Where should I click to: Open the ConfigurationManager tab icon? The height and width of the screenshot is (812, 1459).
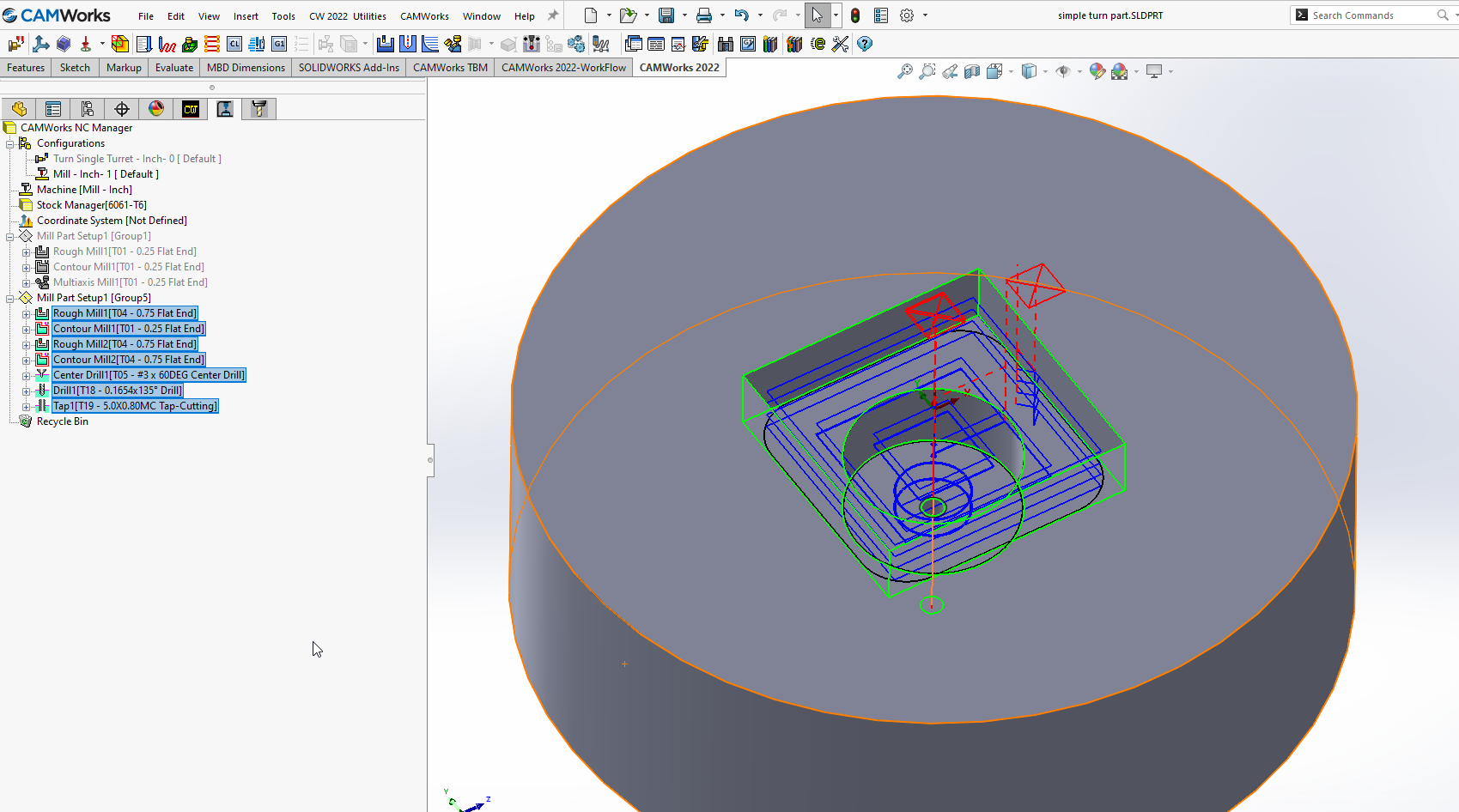point(88,109)
